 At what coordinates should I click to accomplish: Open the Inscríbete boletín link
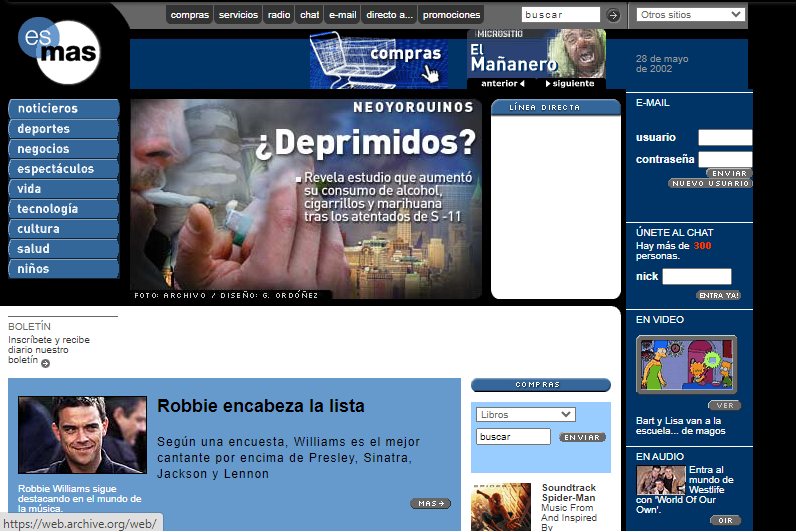(49, 350)
